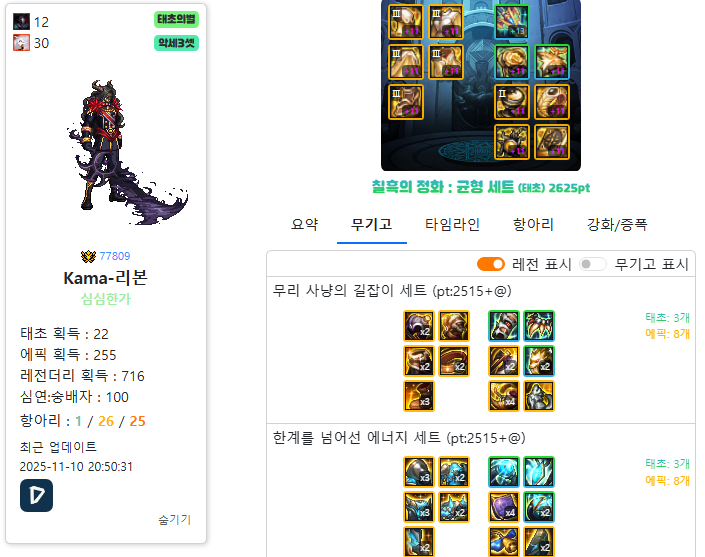Click the green claw item in 길잡이 set
Screen dimensions: 705x557
tap(539, 326)
